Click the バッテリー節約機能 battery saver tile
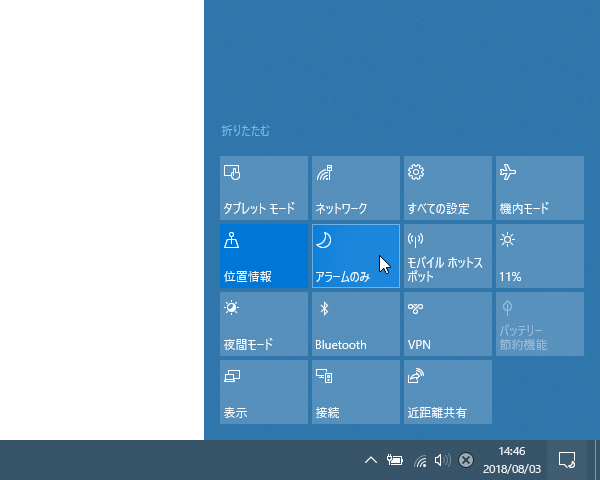The height and width of the screenshot is (480, 600). tap(540, 324)
